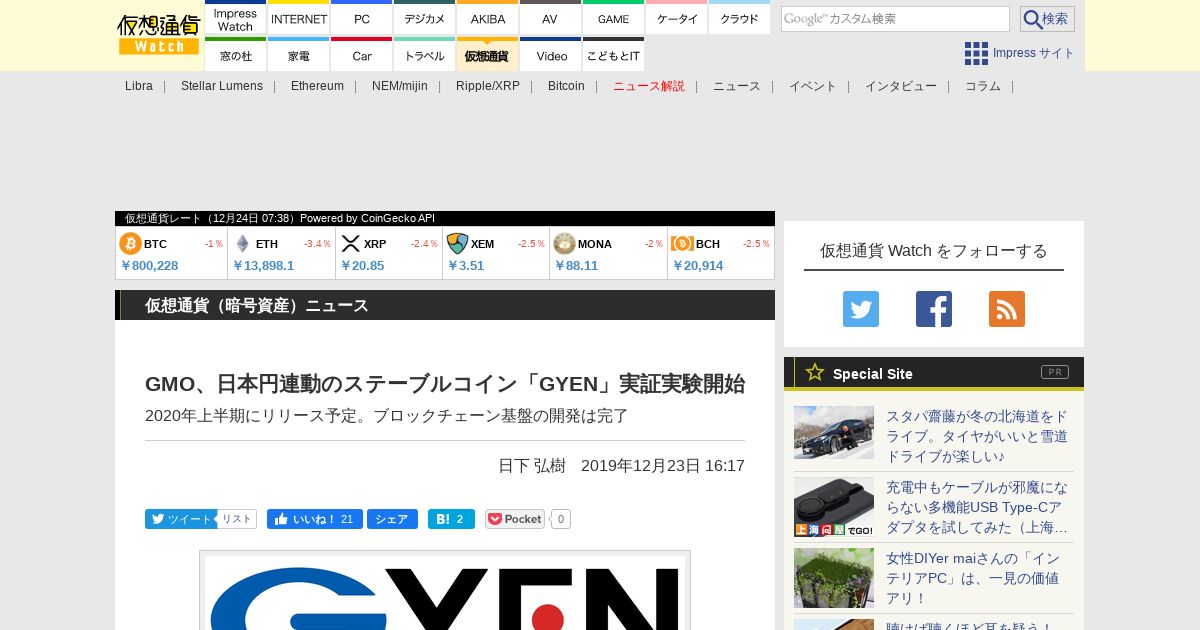The width and height of the screenshot is (1200, 630).
Task: Open the Impress Watch tab
Action: coord(235,19)
